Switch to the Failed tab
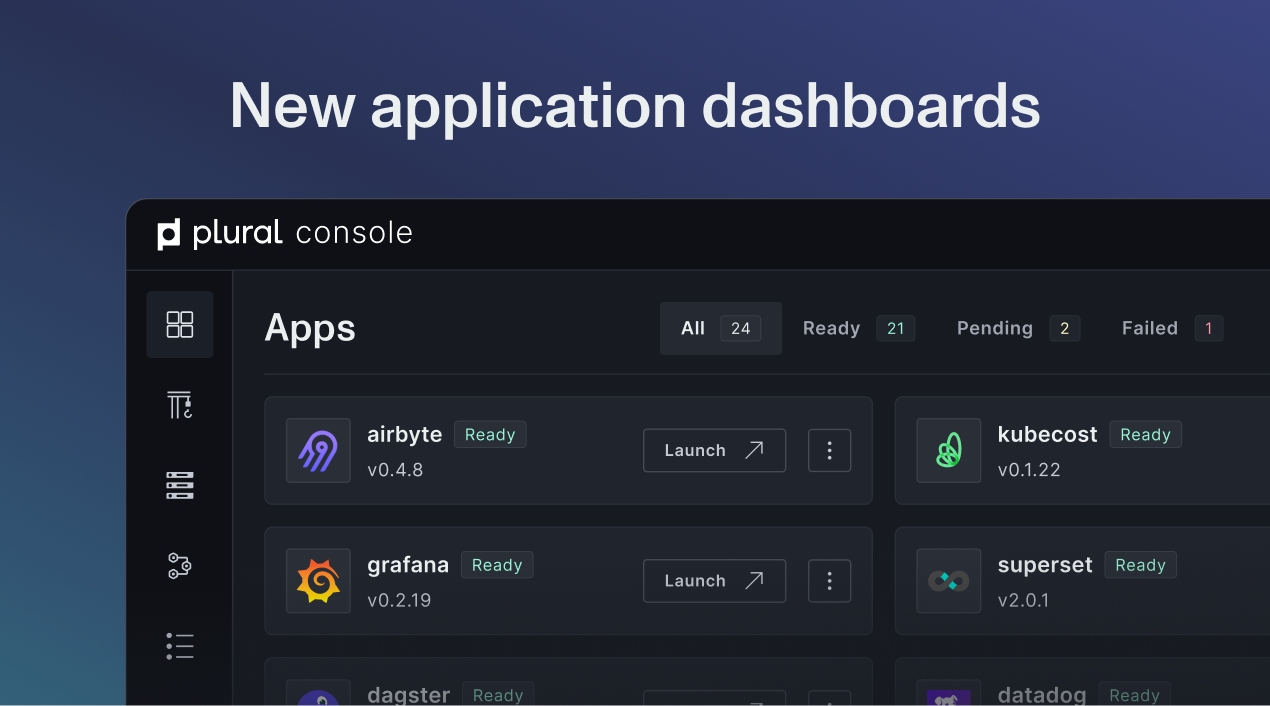 pyautogui.click(x=1172, y=328)
